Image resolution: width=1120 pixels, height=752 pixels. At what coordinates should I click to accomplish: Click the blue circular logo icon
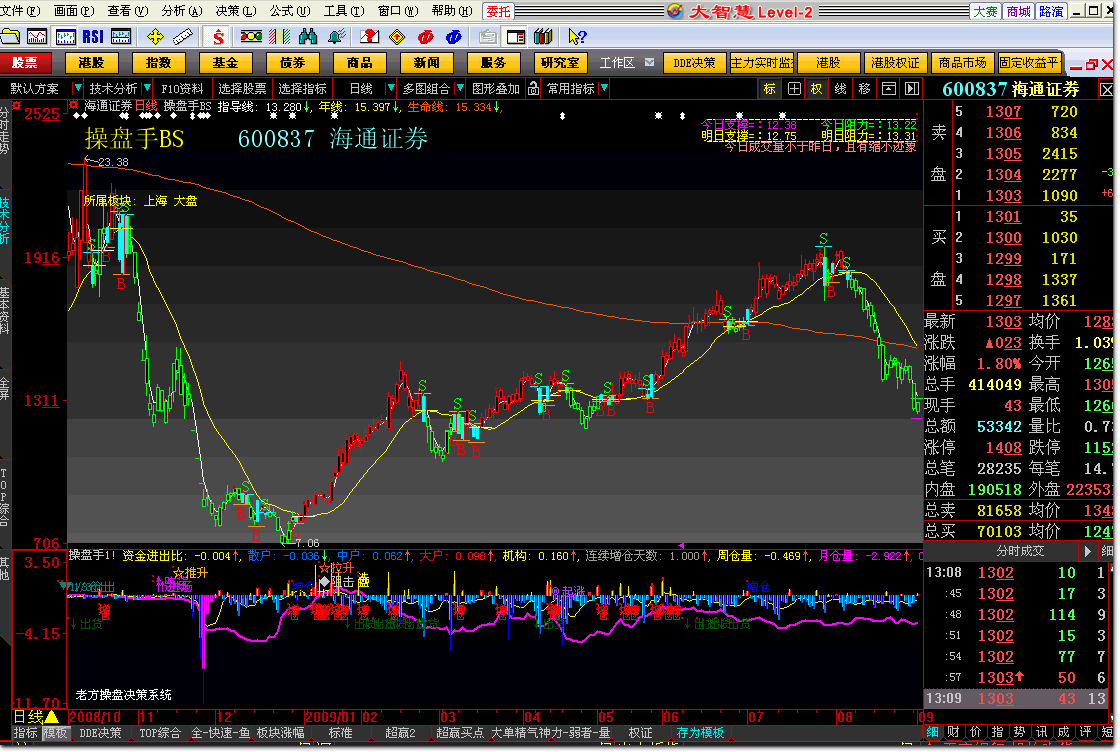tap(454, 36)
